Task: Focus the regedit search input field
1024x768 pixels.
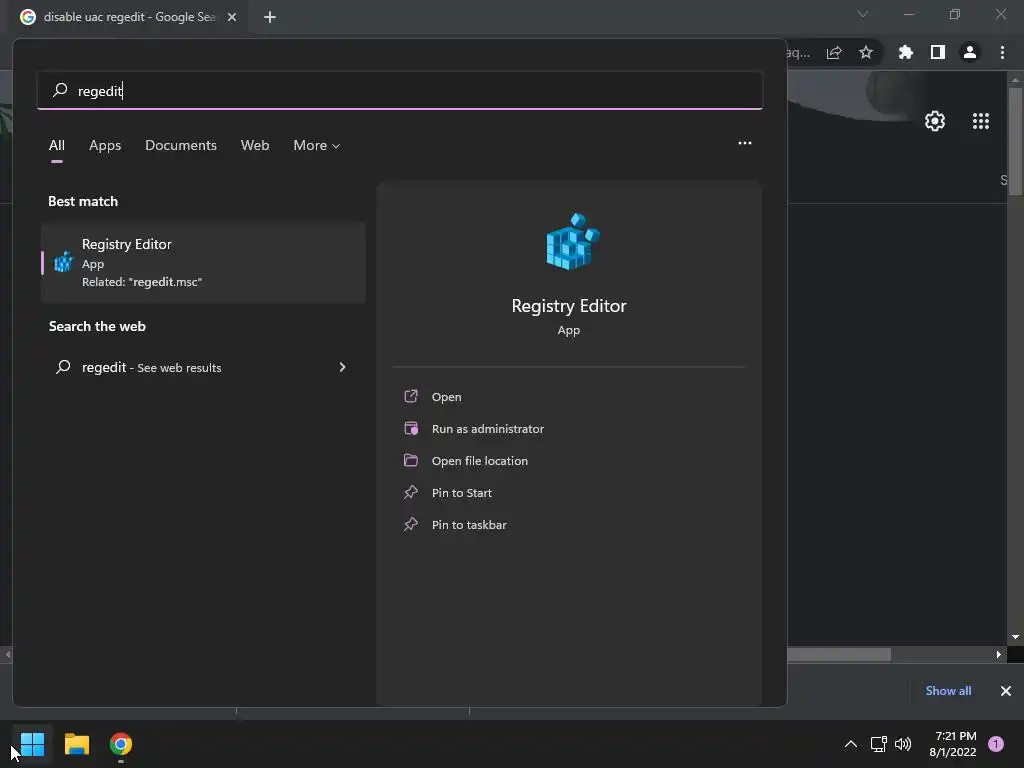Action: 400,91
